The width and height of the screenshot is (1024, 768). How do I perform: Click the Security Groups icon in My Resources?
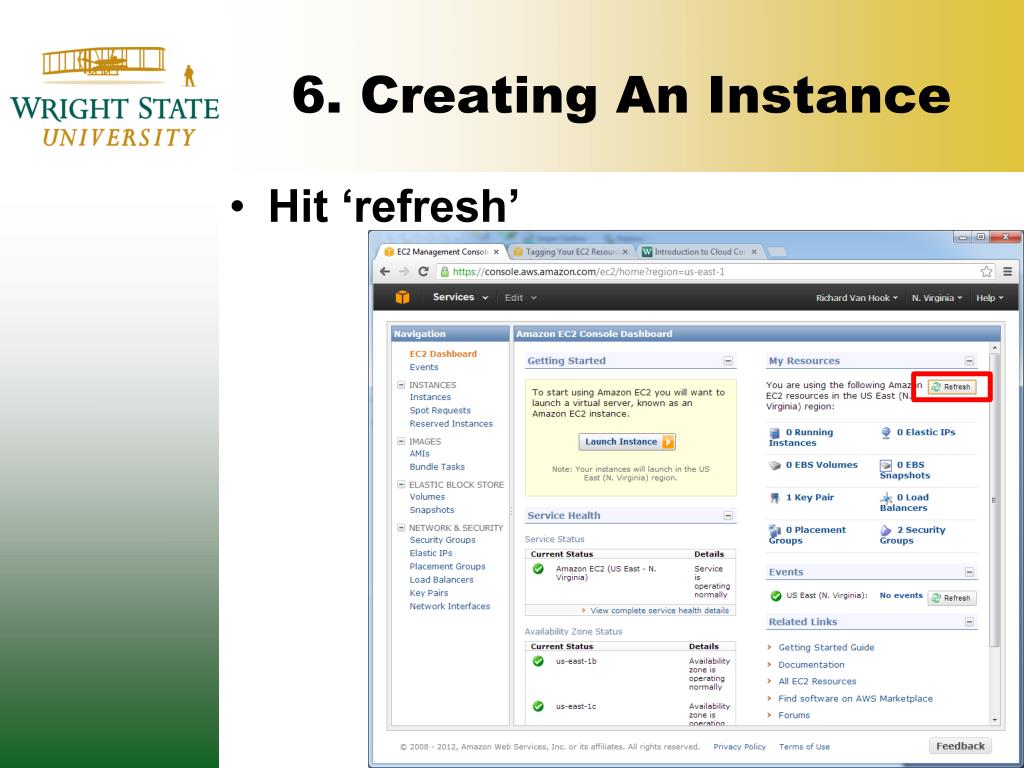[886, 530]
